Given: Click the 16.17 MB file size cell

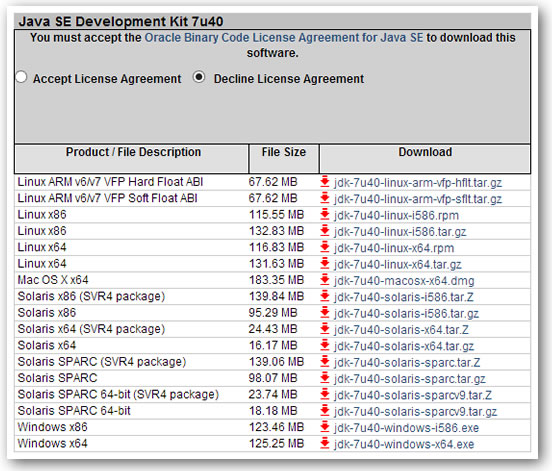Looking at the screenshot, I should pyautogui.click(x=273, y=345).
